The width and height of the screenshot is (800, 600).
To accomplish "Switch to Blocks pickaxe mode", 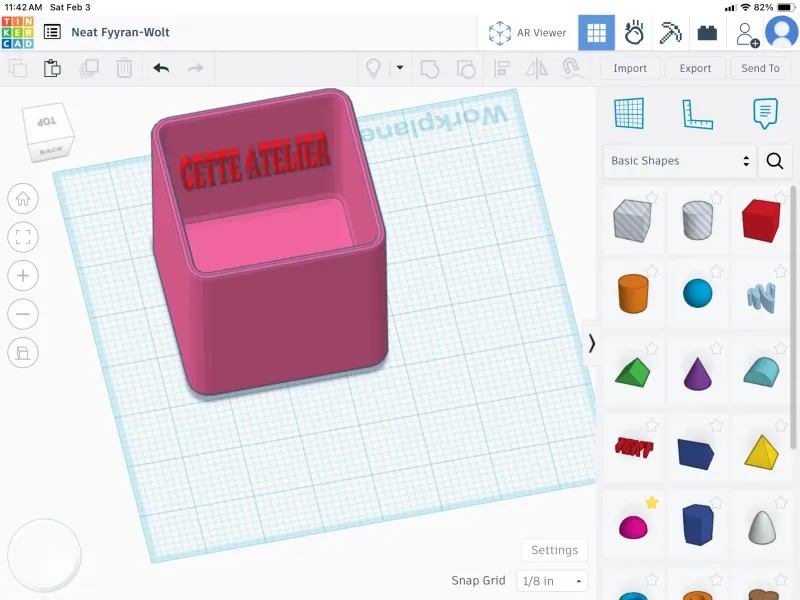I will [670, 33].
